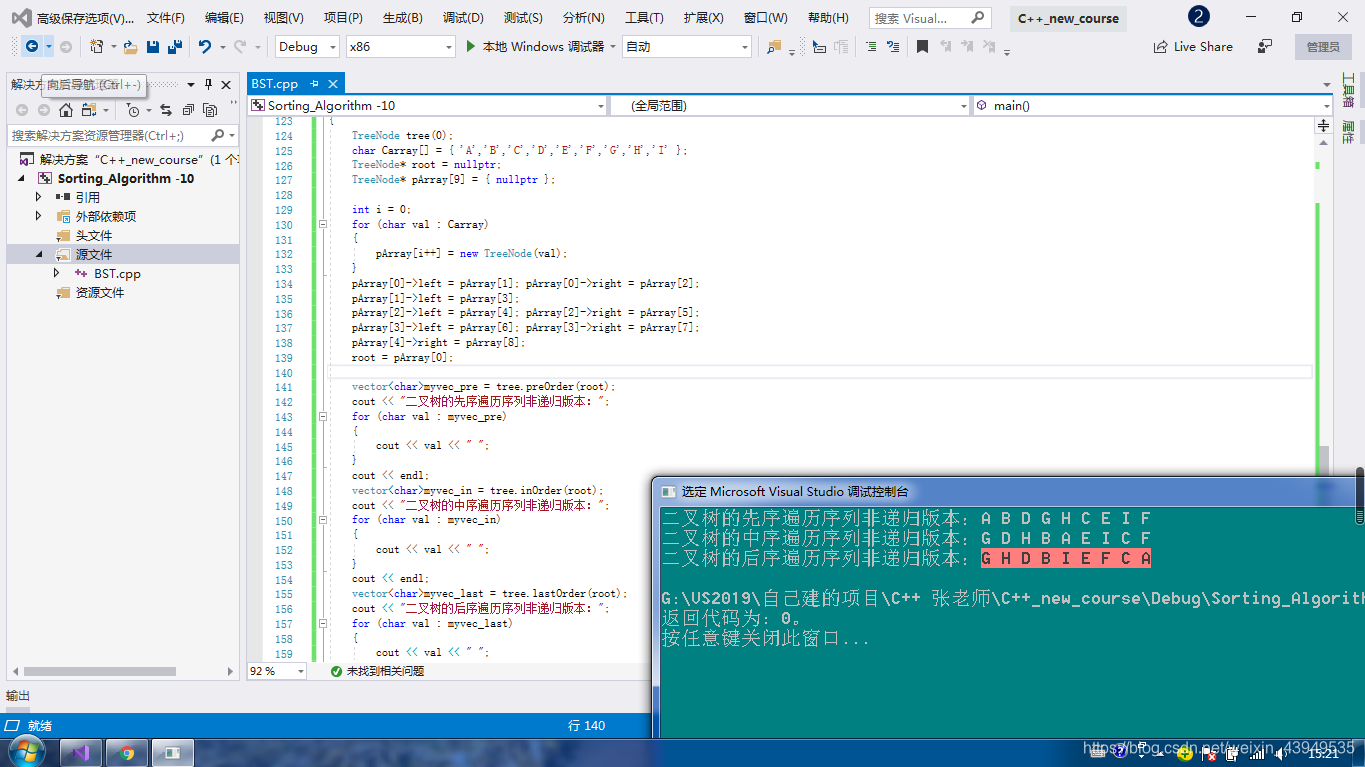The width and height of the screenshot is (1365, 767).
Task: Open the main() member dropdown
Action: [1152, 105]
